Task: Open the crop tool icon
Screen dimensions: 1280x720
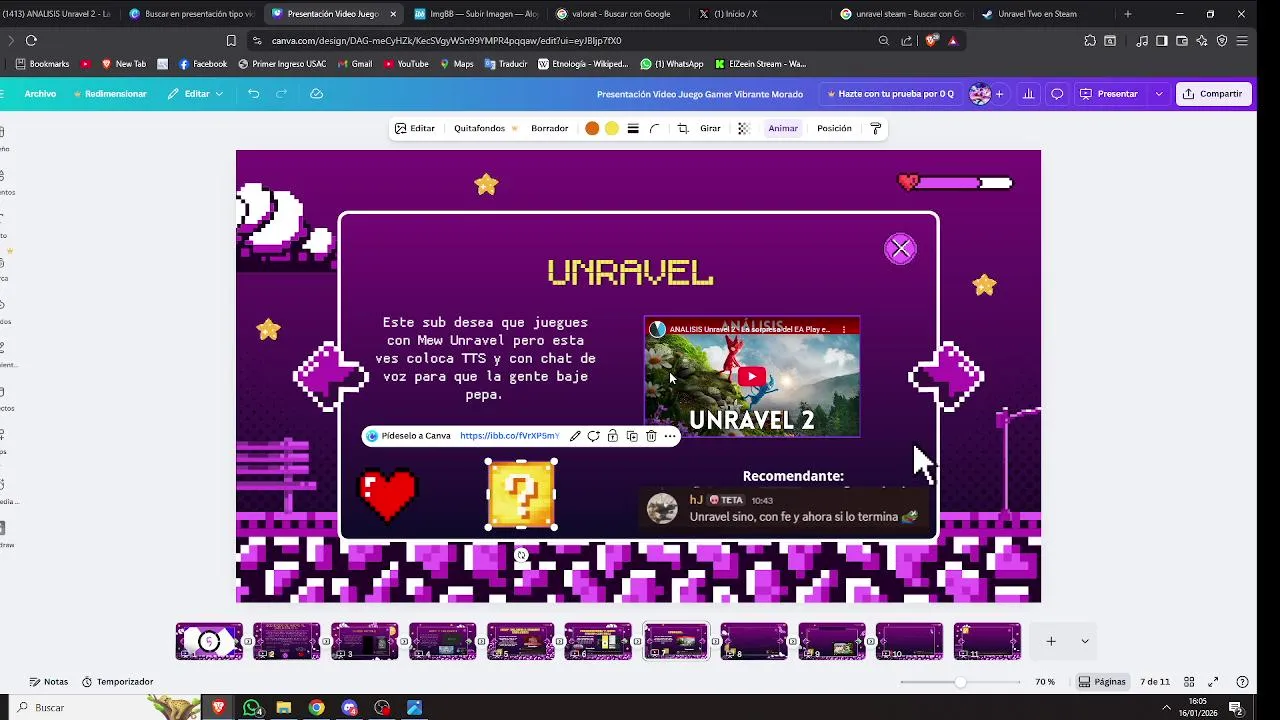Action: (x=683, y=128)
